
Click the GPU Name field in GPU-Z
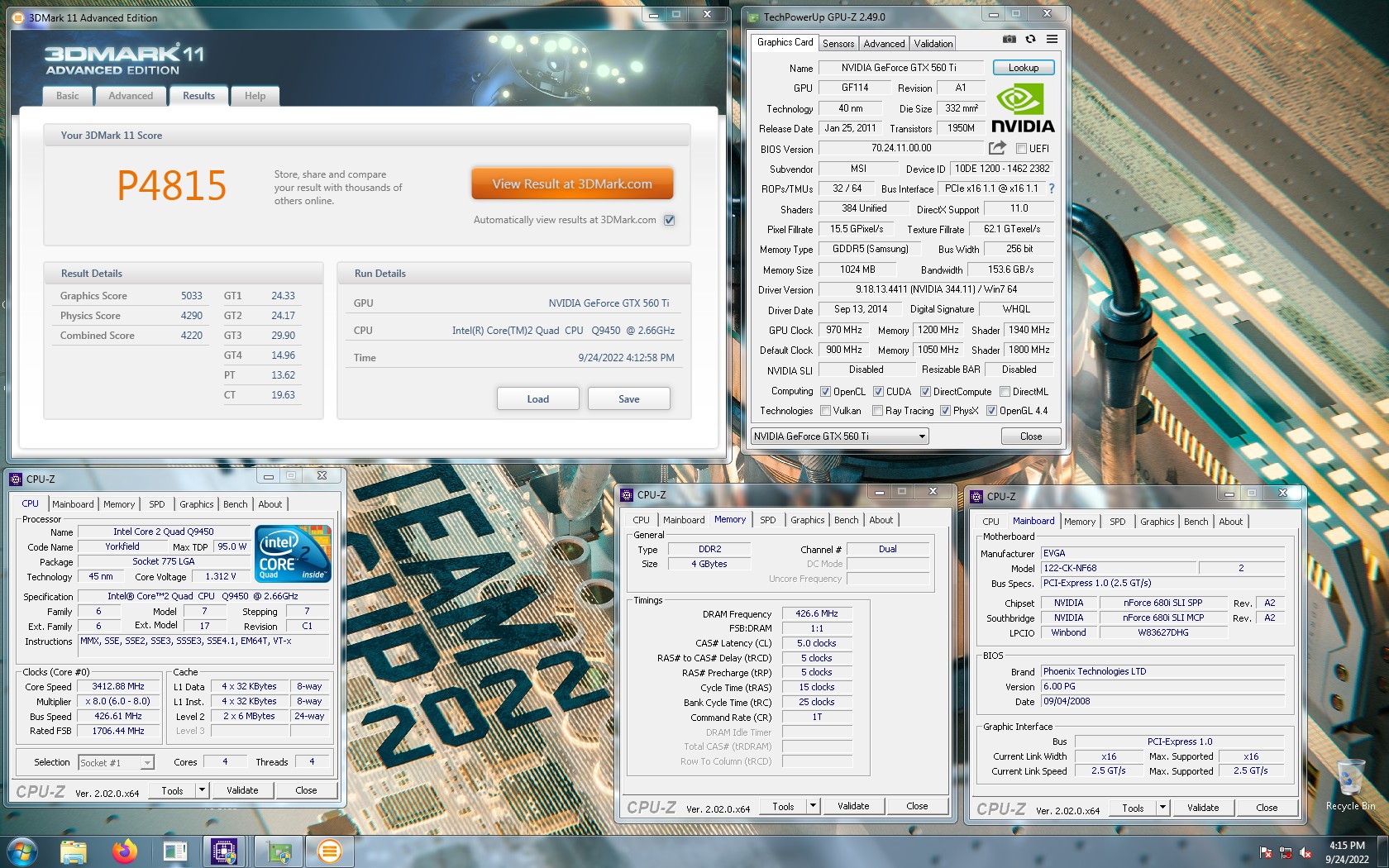pyautogui.click(x=900, y=68)
